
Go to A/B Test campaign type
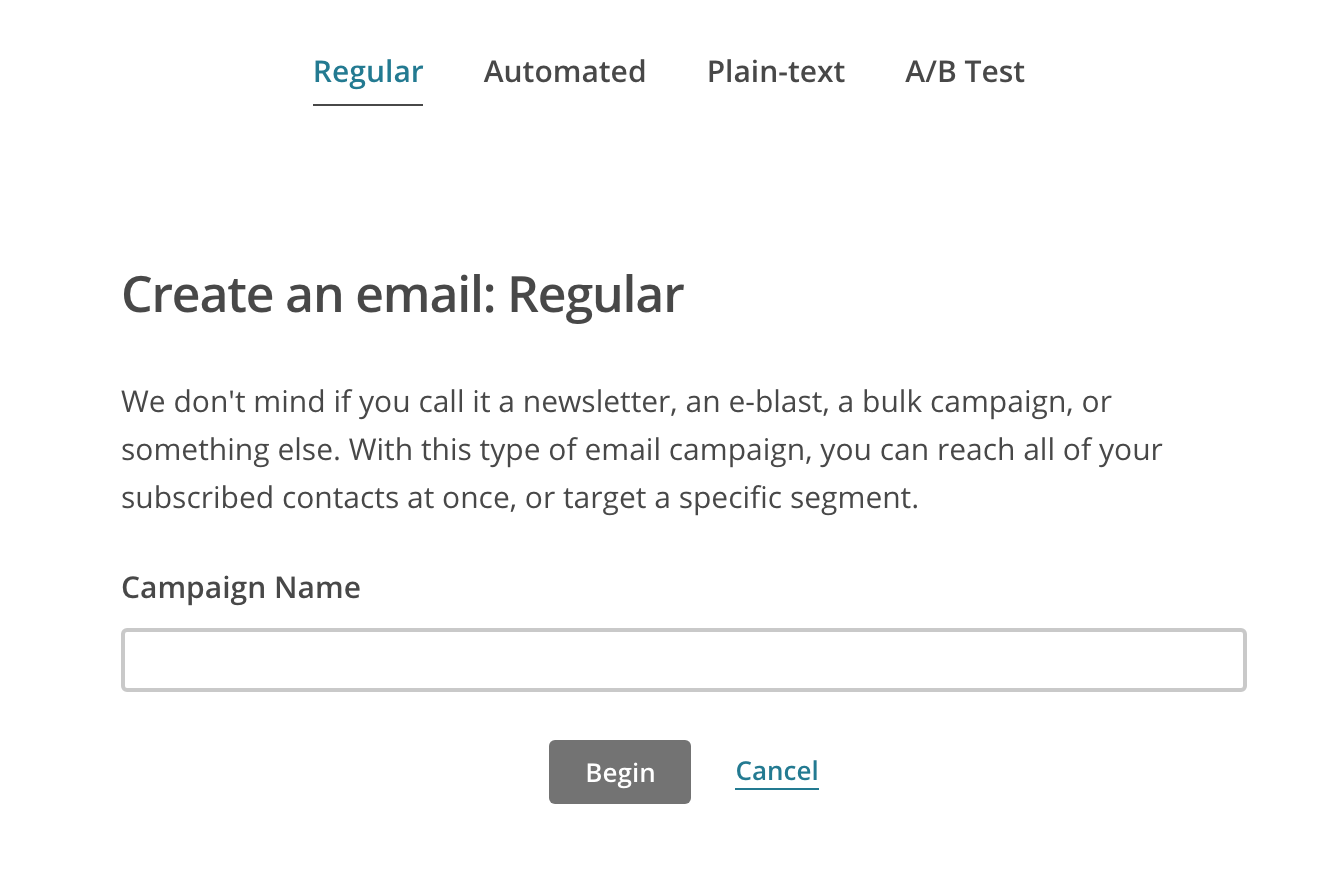coord(964,72)
